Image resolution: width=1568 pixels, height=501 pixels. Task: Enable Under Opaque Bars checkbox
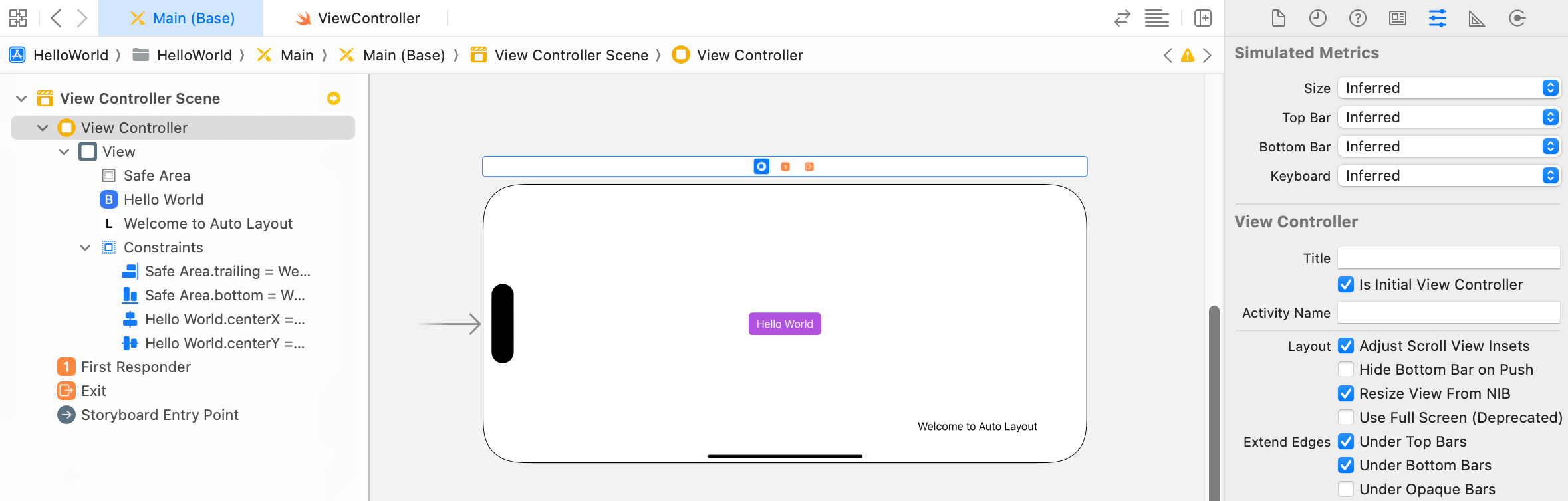tap(1346, 489)
